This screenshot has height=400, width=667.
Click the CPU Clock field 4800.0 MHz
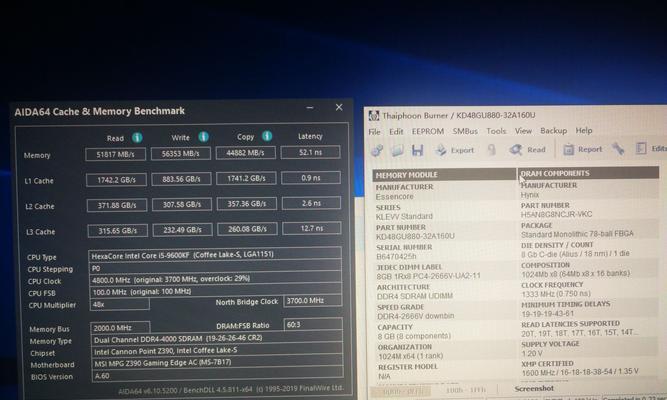215,279
